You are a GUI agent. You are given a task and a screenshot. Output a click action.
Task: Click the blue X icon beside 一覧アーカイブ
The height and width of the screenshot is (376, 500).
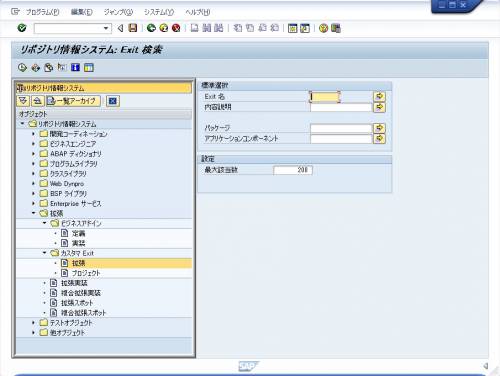pyautogui.click(x=113, y=101)
